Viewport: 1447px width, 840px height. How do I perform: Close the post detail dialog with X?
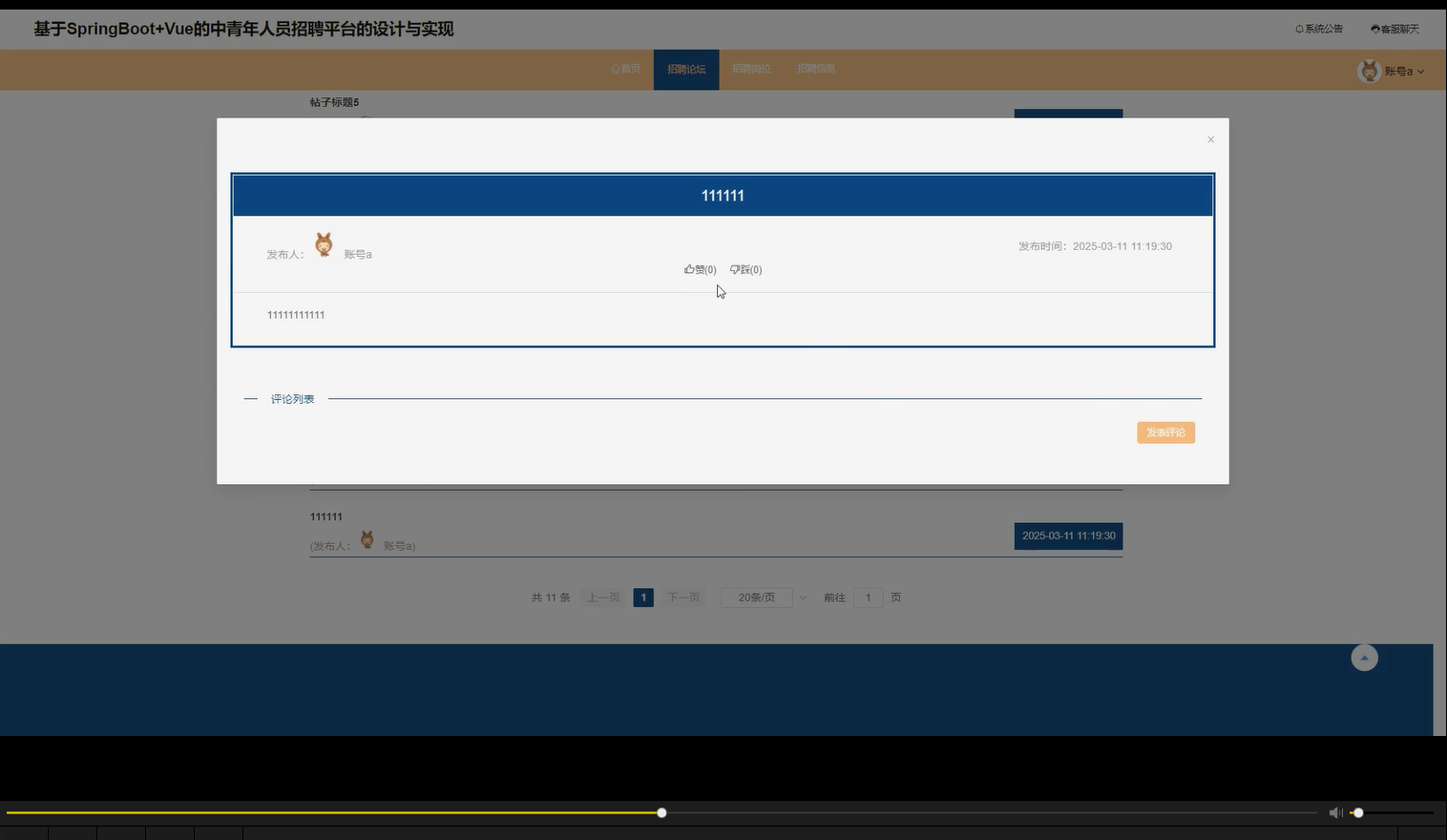pos(1210,139)
